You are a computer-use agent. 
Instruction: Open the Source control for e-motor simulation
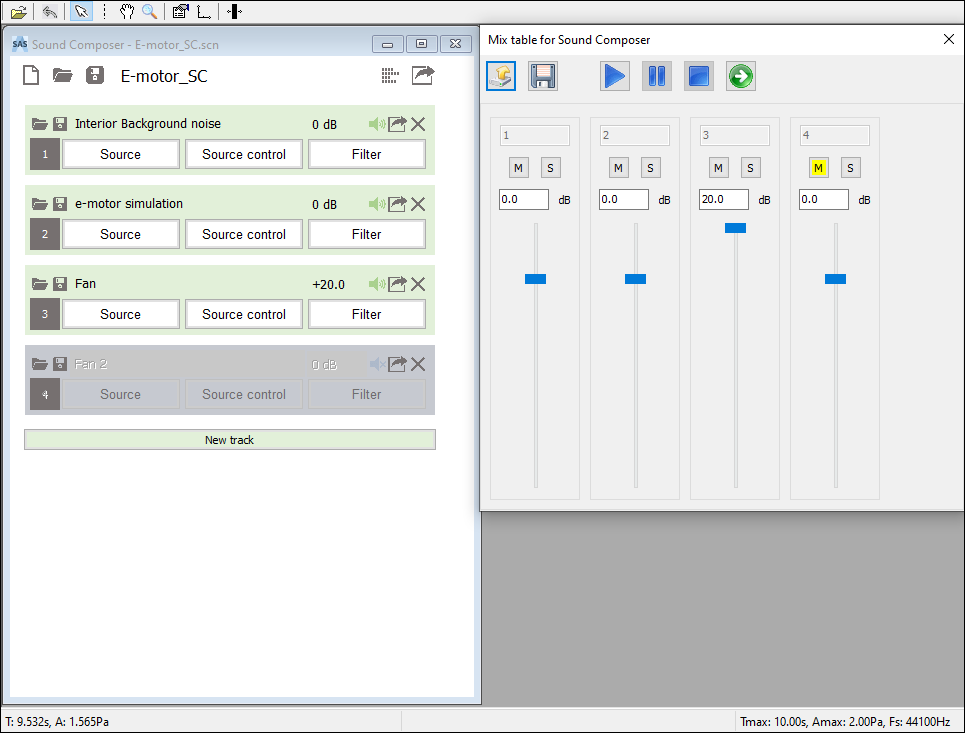(x=243, y=234)
